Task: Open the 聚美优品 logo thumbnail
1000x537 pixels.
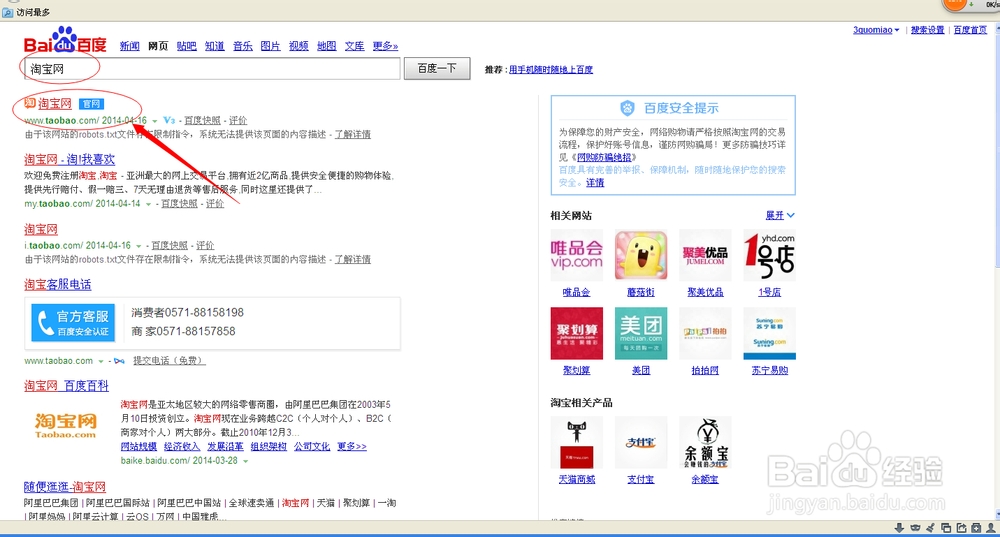Action: tap(705, 255)
